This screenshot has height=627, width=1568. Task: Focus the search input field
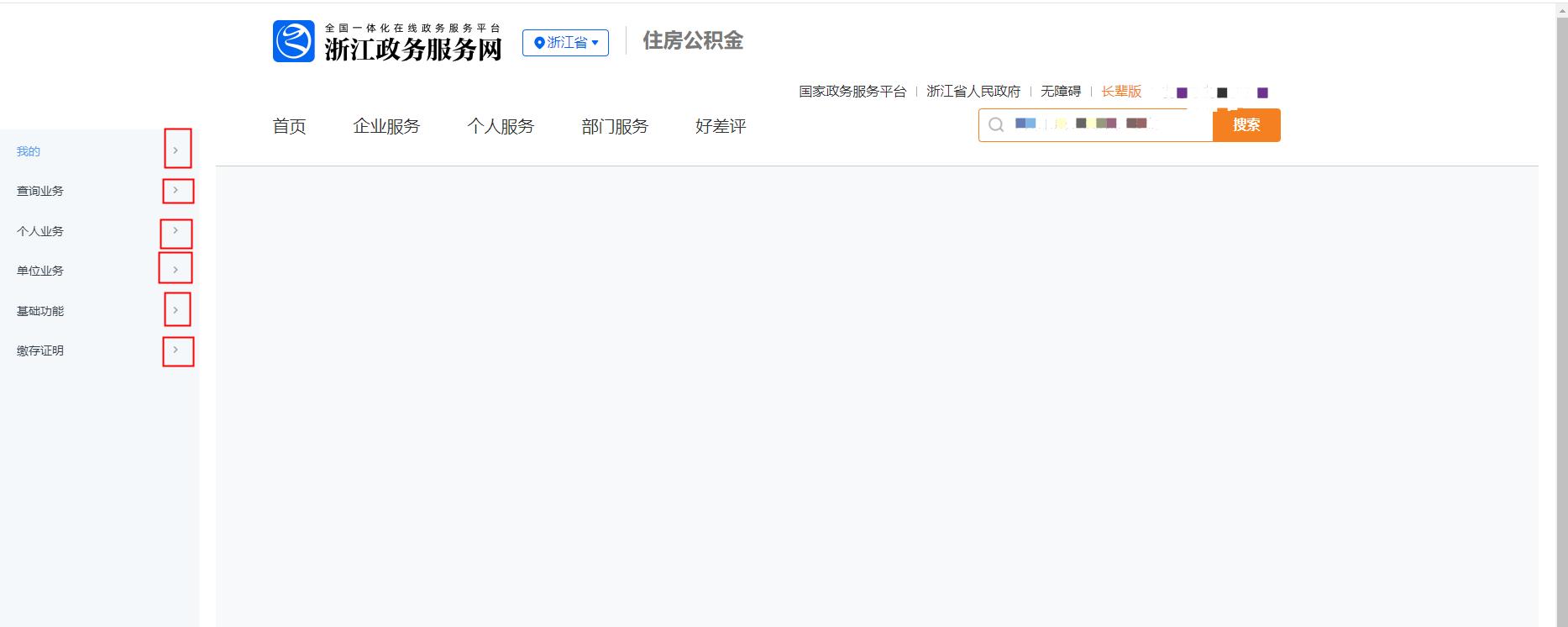[1096, 125]
